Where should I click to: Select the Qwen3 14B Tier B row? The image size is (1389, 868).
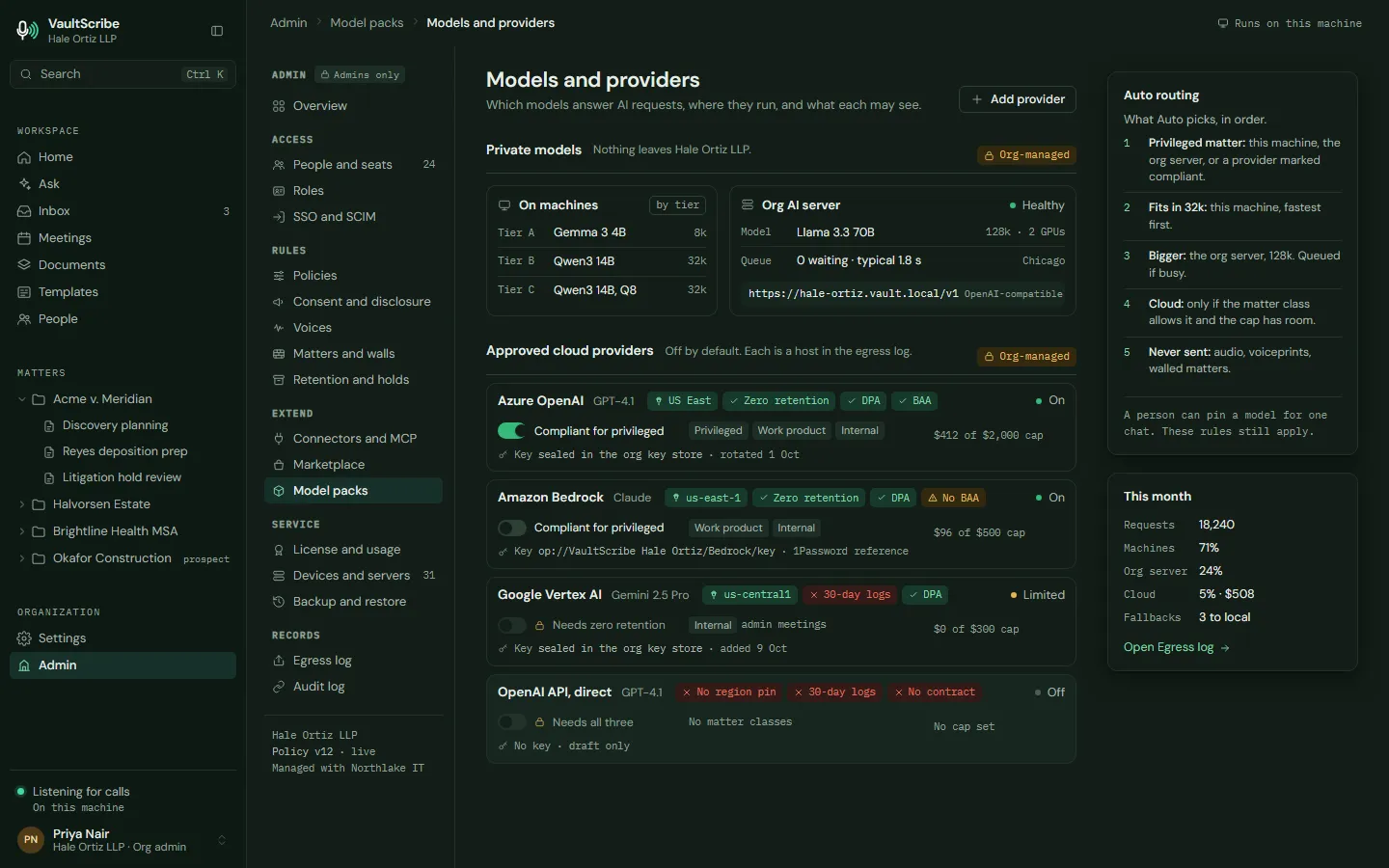point(602,261)
